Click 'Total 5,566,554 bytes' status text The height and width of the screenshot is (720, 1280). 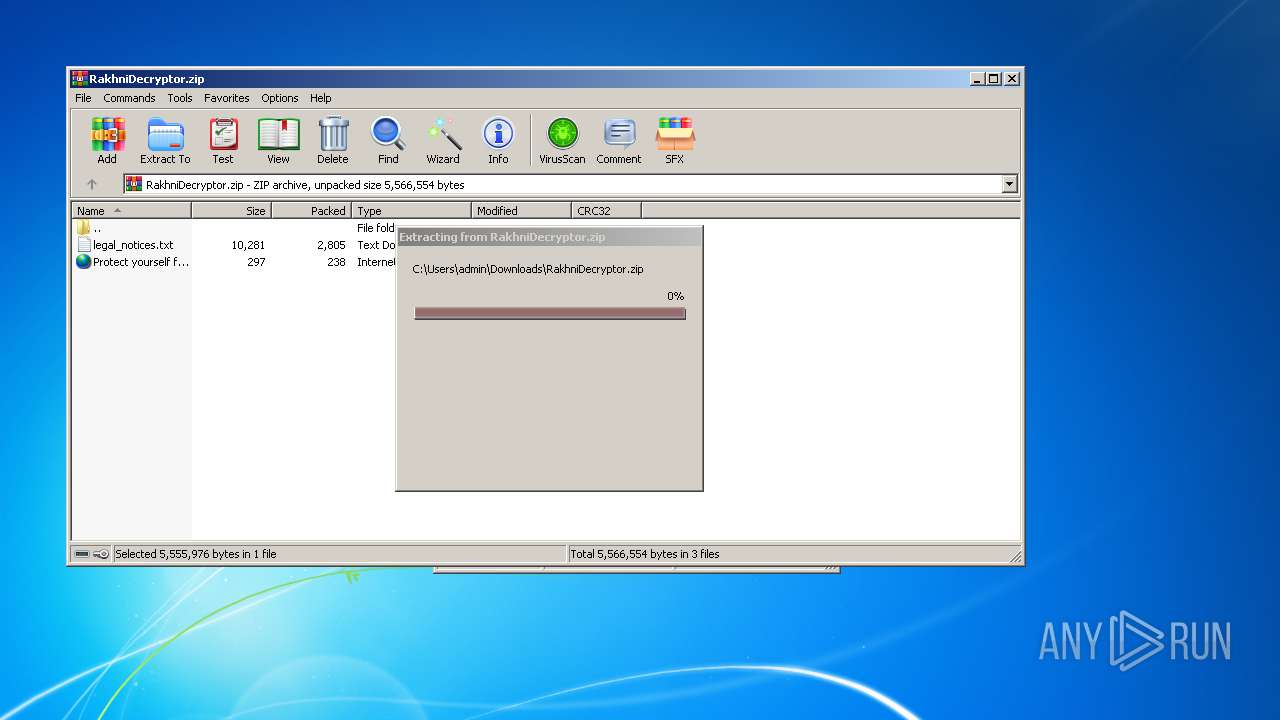645,554
